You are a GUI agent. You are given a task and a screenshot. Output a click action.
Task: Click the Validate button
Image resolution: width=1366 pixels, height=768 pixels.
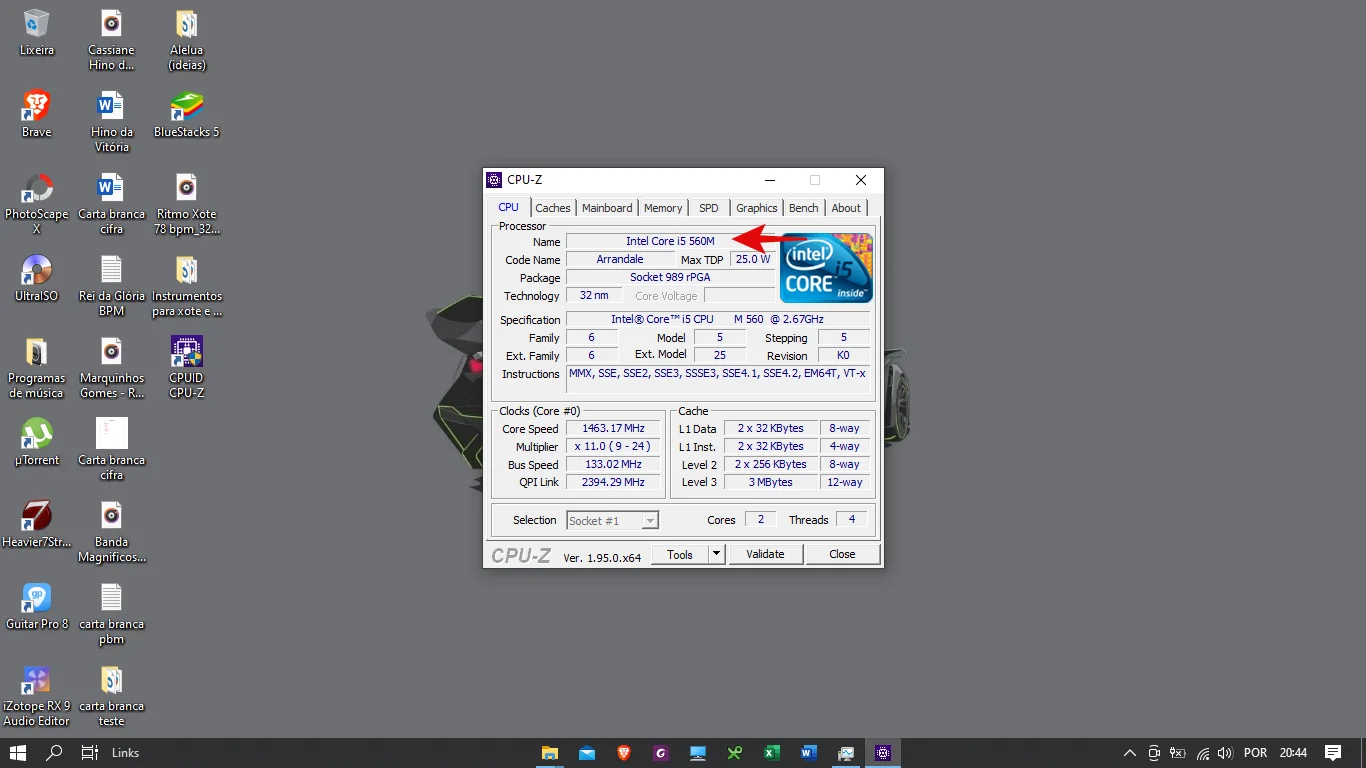click(x=766, y=554)
